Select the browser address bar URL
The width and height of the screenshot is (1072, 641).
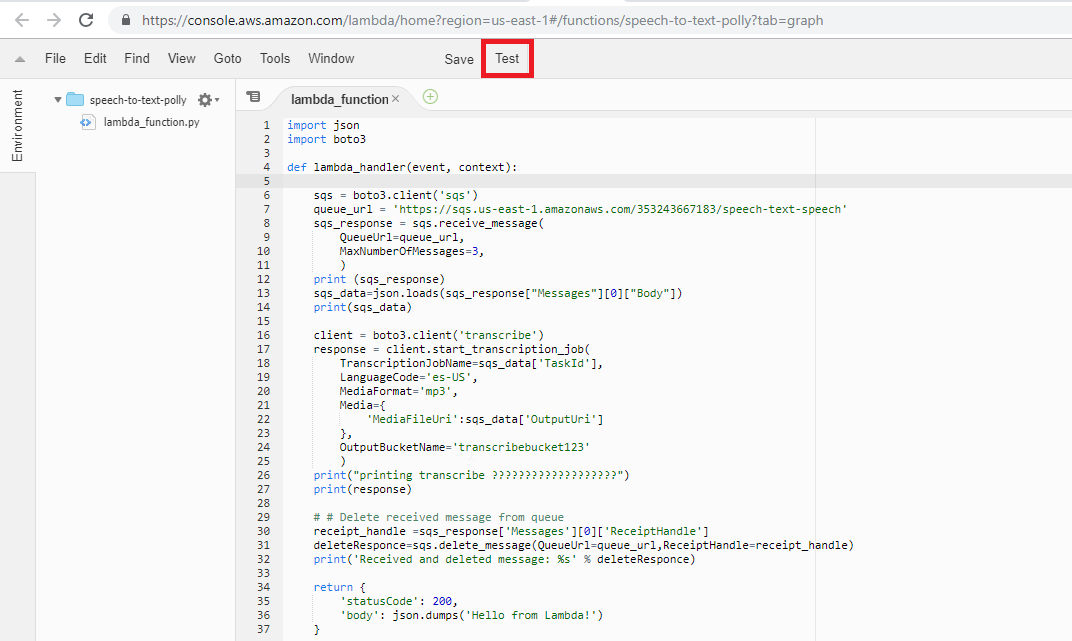pyautogui.click(x=482, y=21)
